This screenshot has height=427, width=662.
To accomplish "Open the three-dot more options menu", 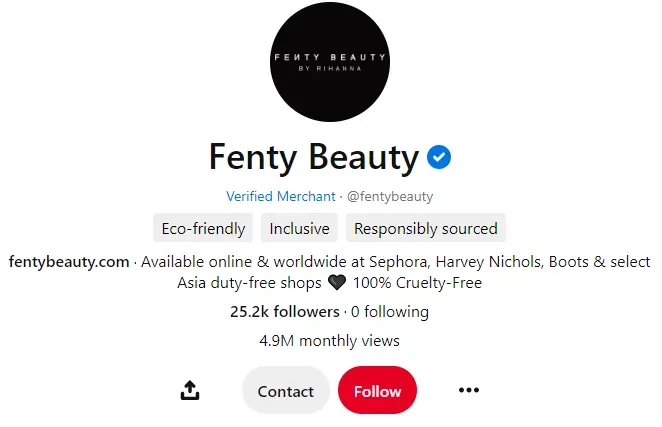I will tap(468, 391).
